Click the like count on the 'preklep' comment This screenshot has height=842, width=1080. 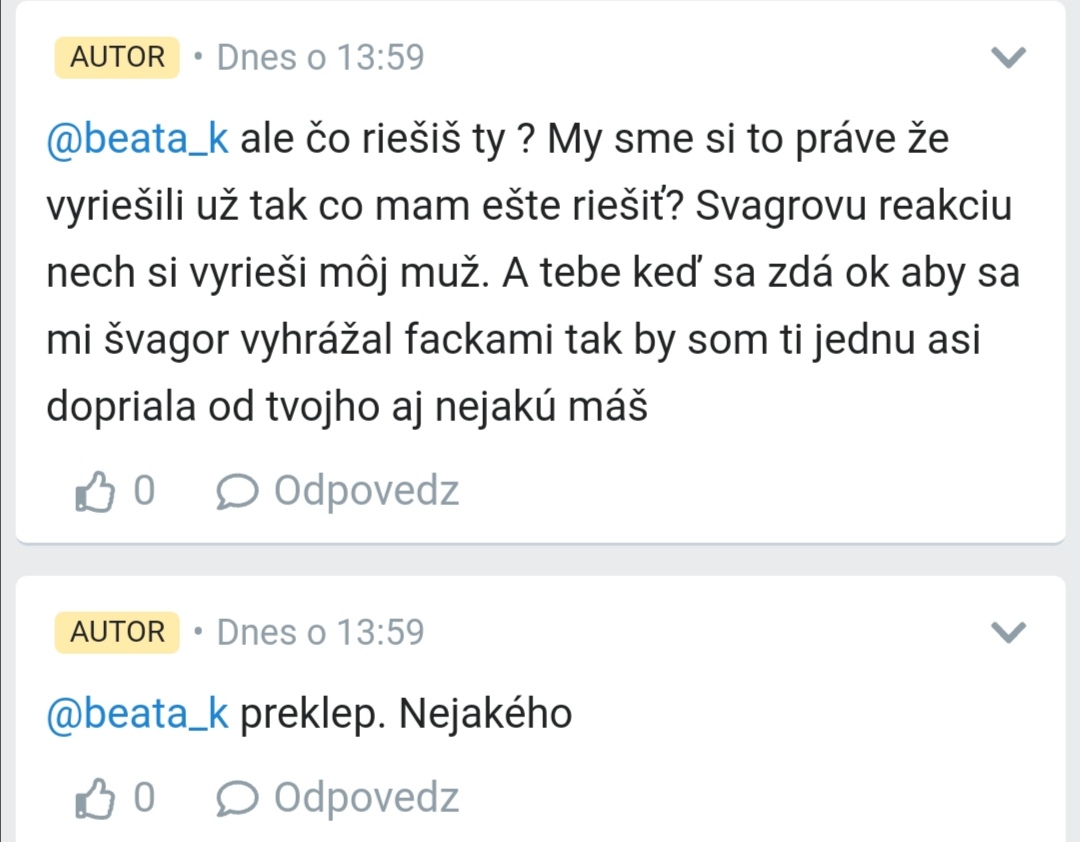144,797
